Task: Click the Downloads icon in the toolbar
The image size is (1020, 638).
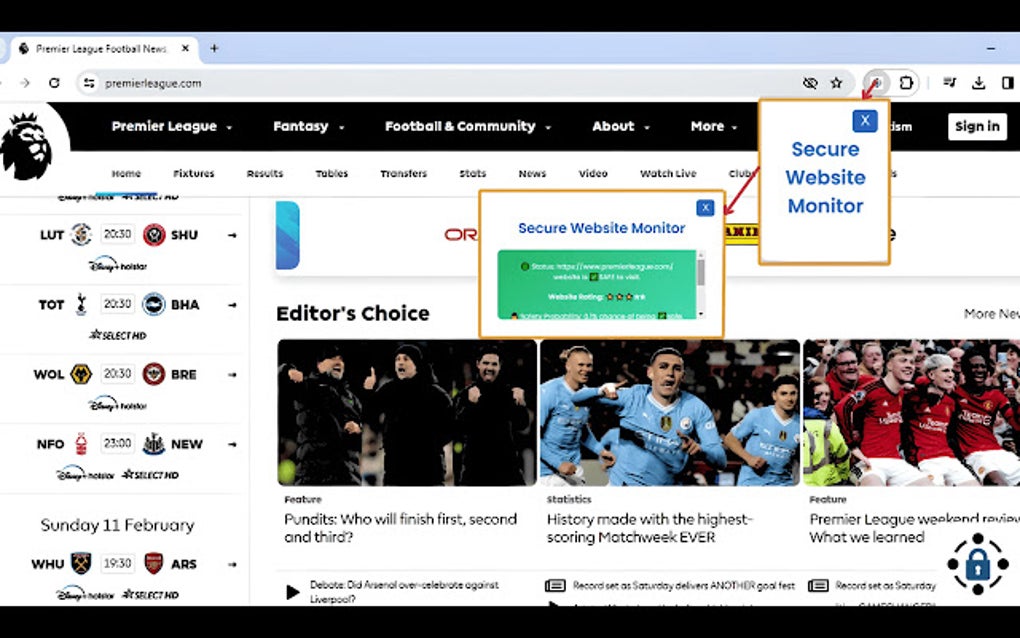Action: tap(978, 82)
